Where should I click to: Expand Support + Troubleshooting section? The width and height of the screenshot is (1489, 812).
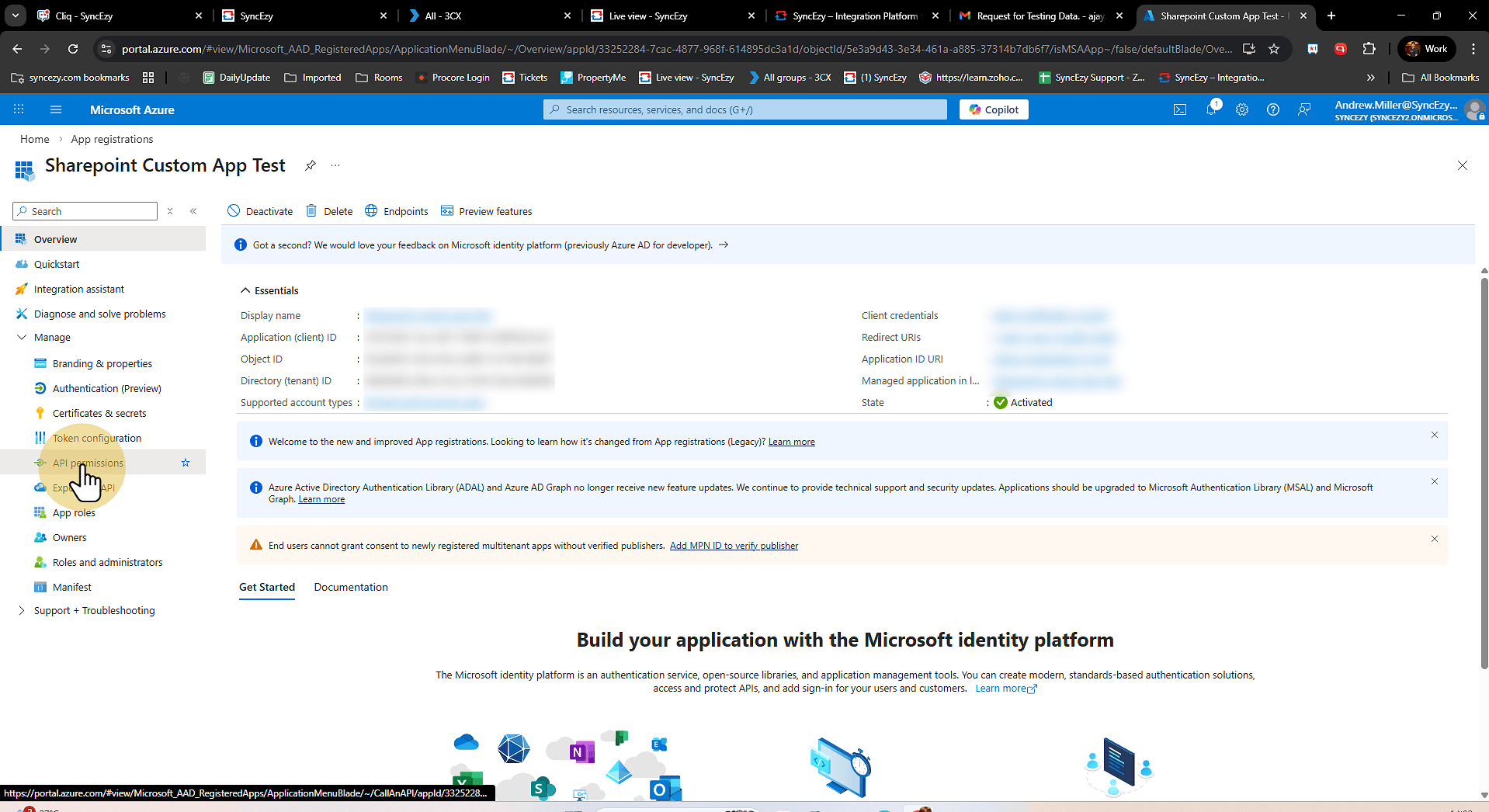22,610
